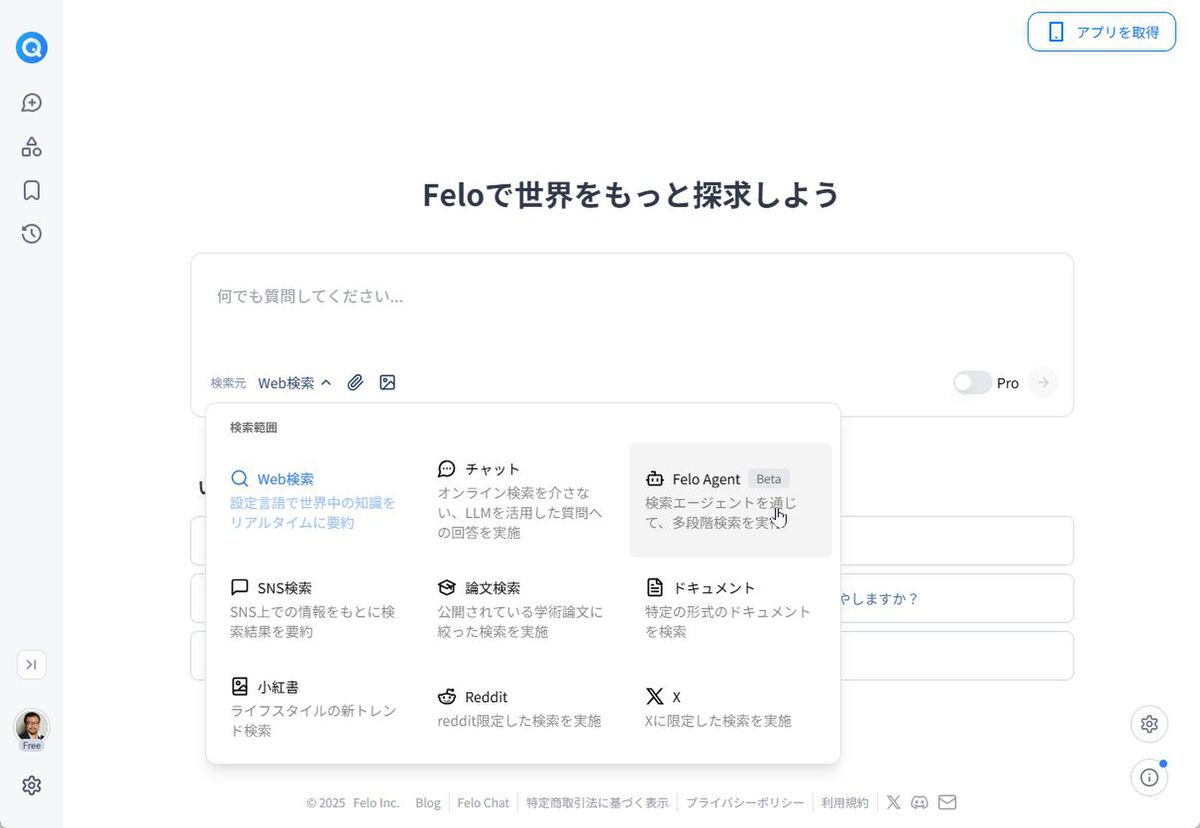The image size is (1200, 828).
Task: Open the sidebar settings gear at the bottom left
Action: tap(32, 785)
